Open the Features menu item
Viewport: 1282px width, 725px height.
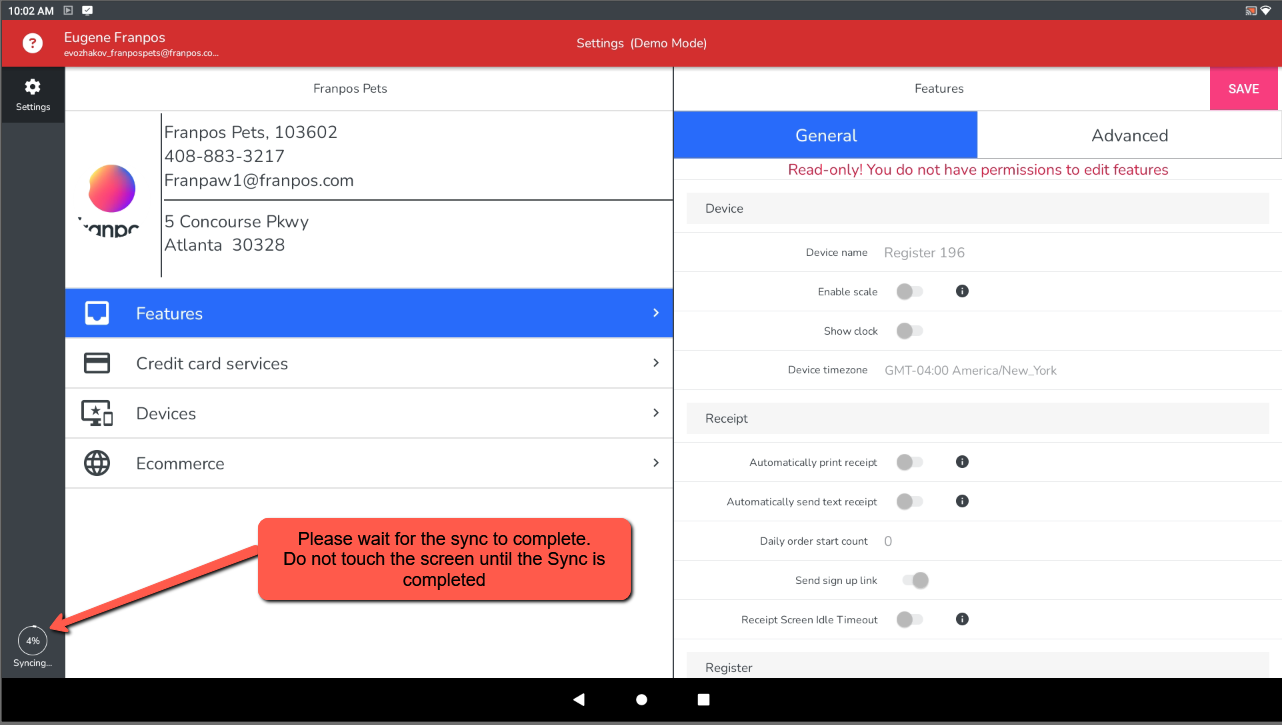click(369, 313)
